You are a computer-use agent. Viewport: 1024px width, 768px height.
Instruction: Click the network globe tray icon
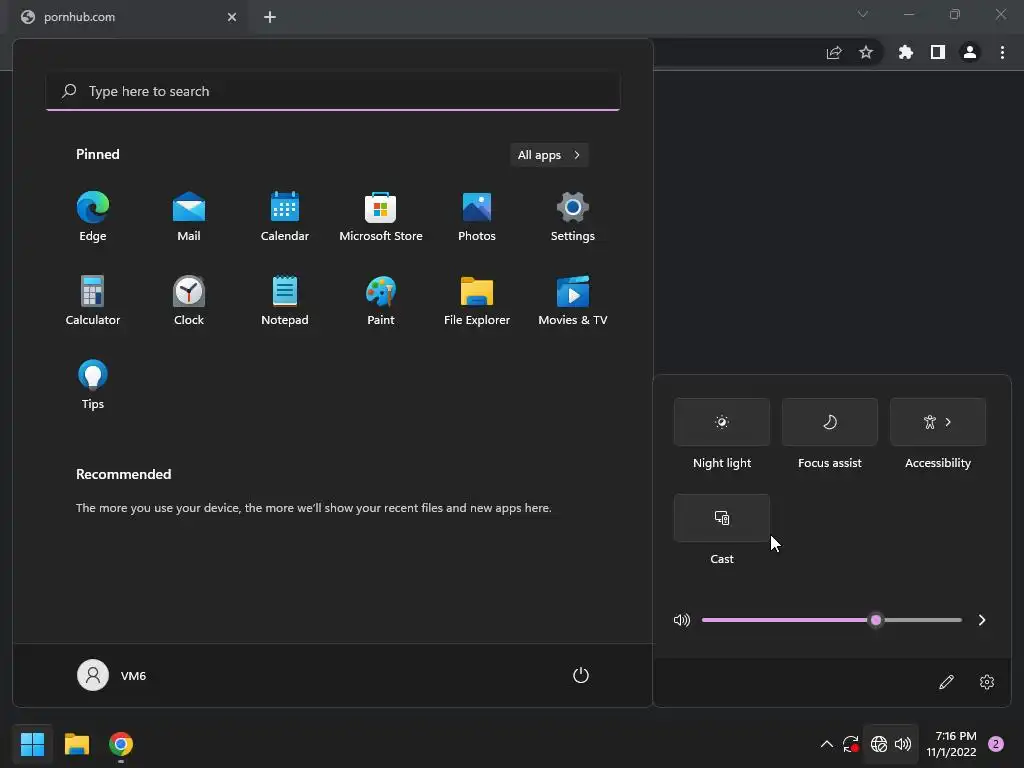point(878,744)
